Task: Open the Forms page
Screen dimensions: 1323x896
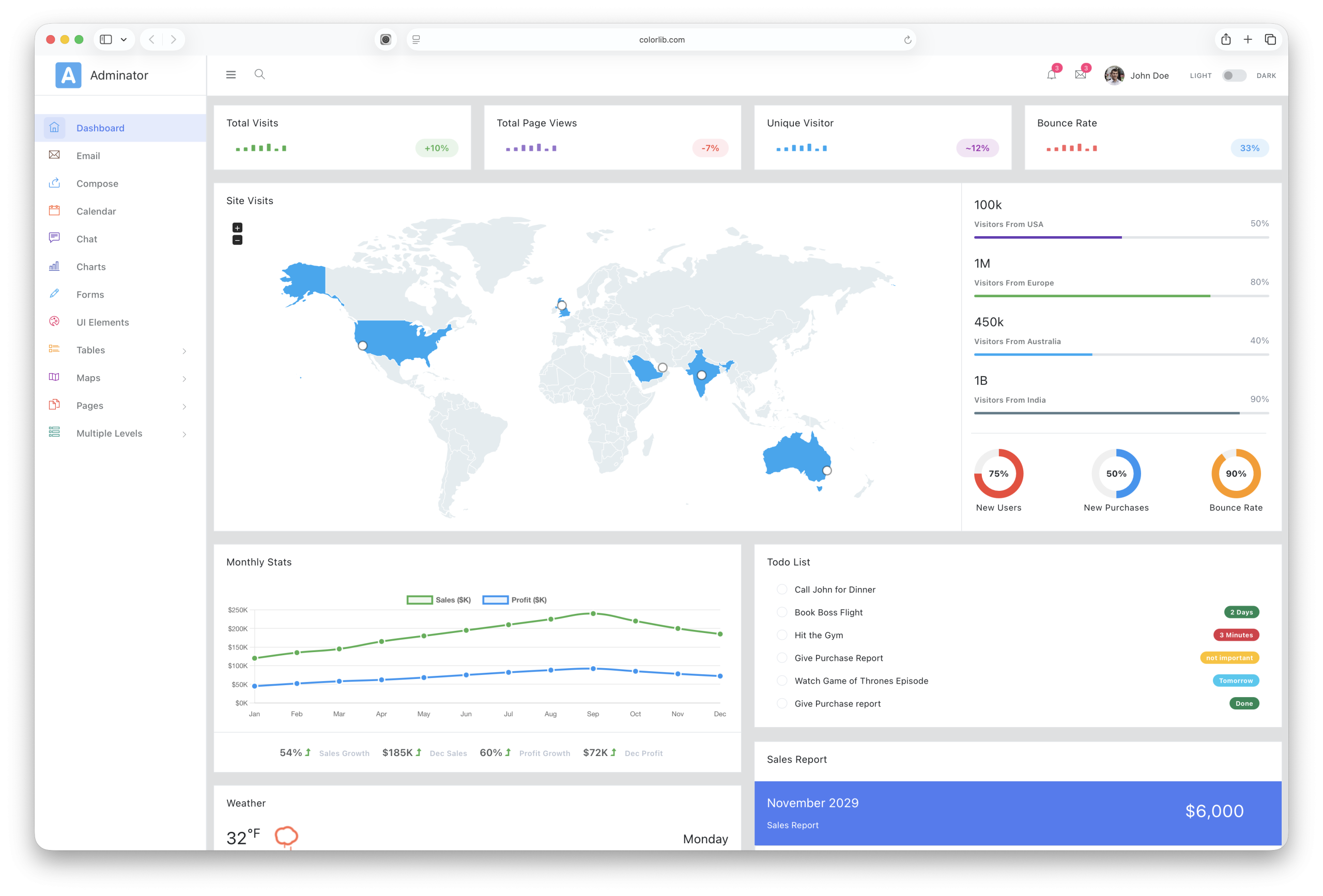Action: pos(90,293)
